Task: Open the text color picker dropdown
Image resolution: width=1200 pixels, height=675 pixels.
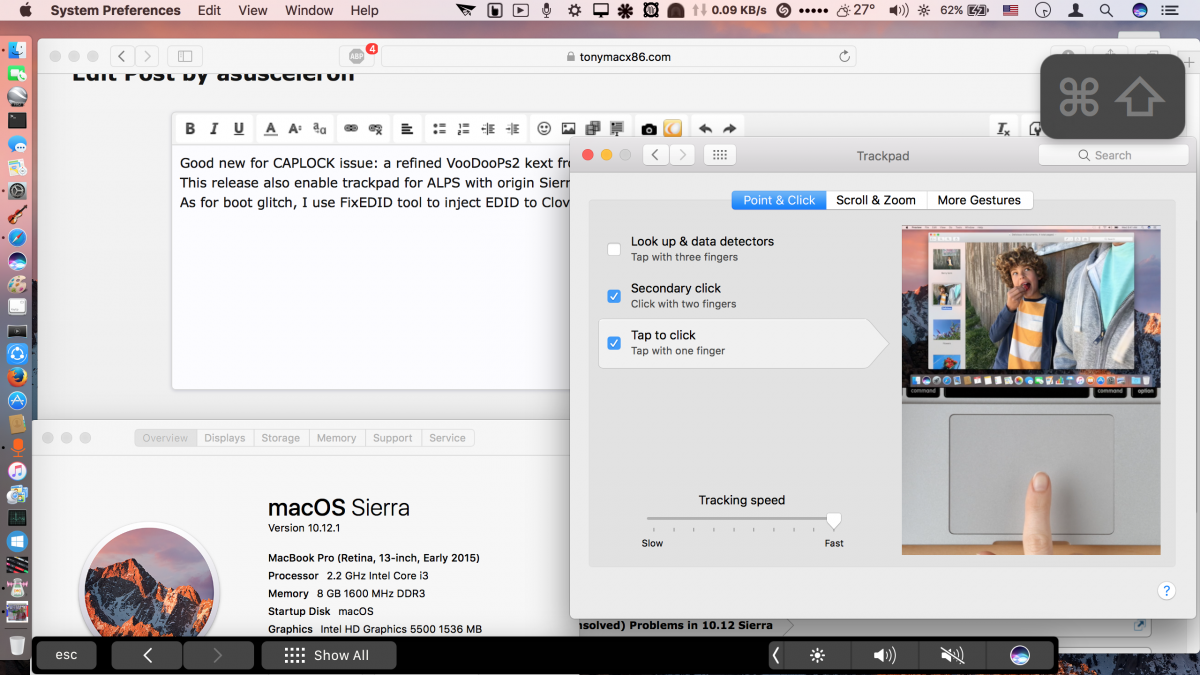Action: pos(270,129)
